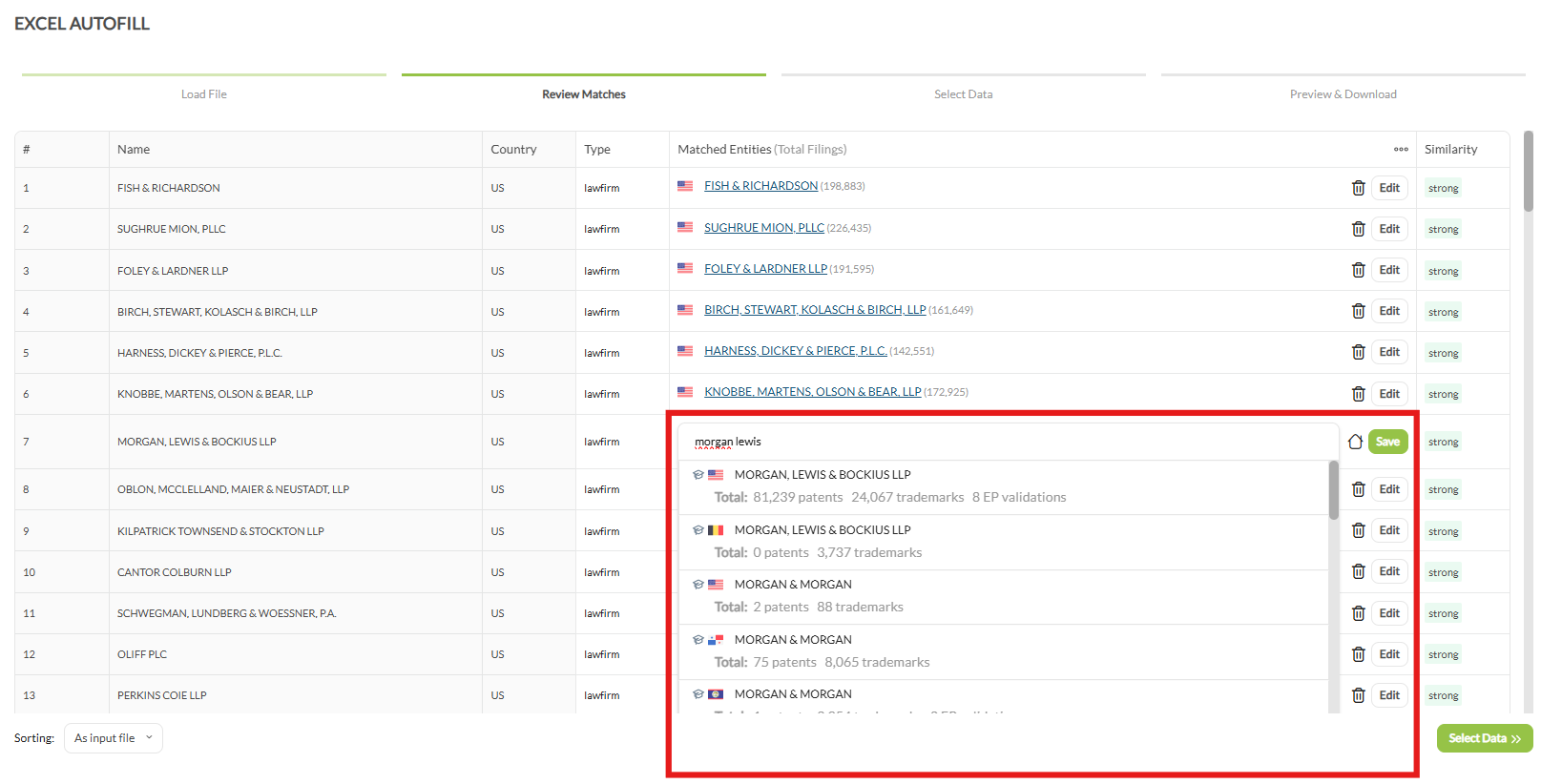Select US MORGAN, LEWIS & BOCKIUS LLP suggestion

[1004, 486]
